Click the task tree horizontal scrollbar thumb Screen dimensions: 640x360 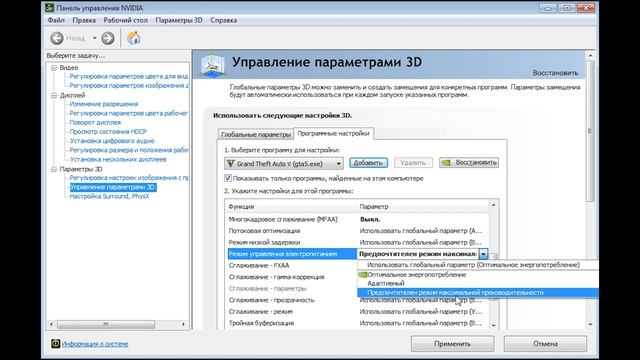(x=106, y=324)
